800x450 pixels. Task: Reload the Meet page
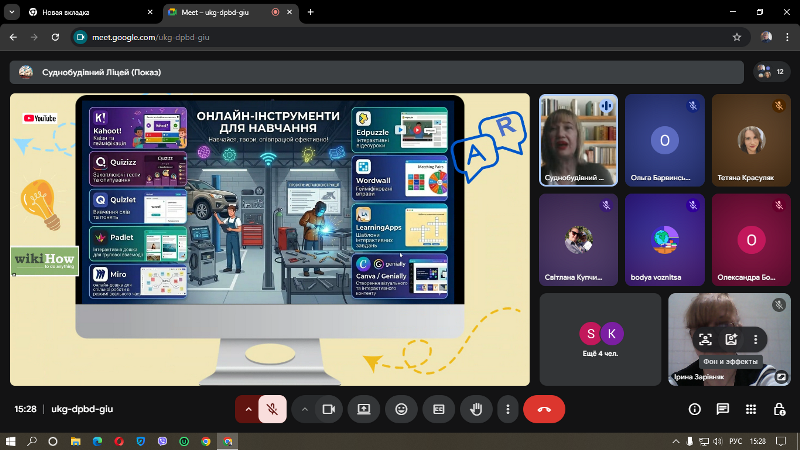(x=55, y=37)
